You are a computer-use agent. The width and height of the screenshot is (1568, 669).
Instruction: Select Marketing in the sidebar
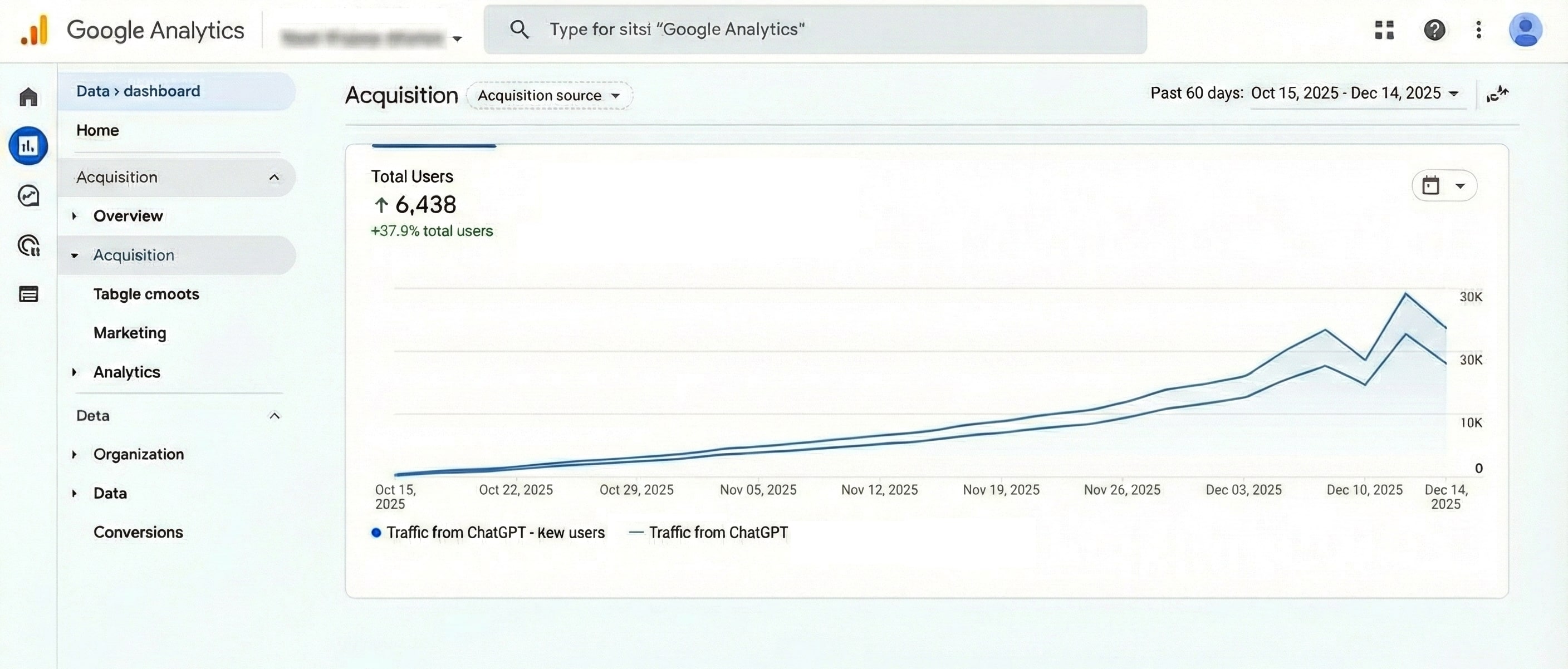(130, 333)
